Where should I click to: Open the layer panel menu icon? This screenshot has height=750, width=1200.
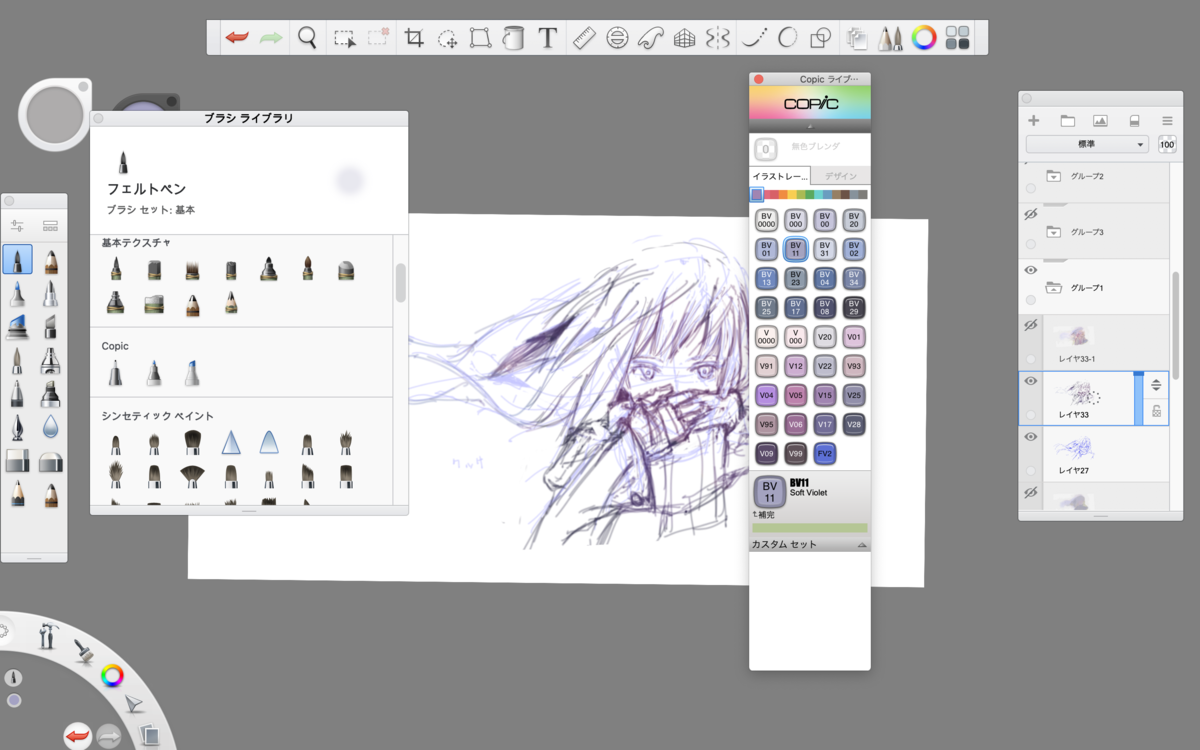point(1167,120)
